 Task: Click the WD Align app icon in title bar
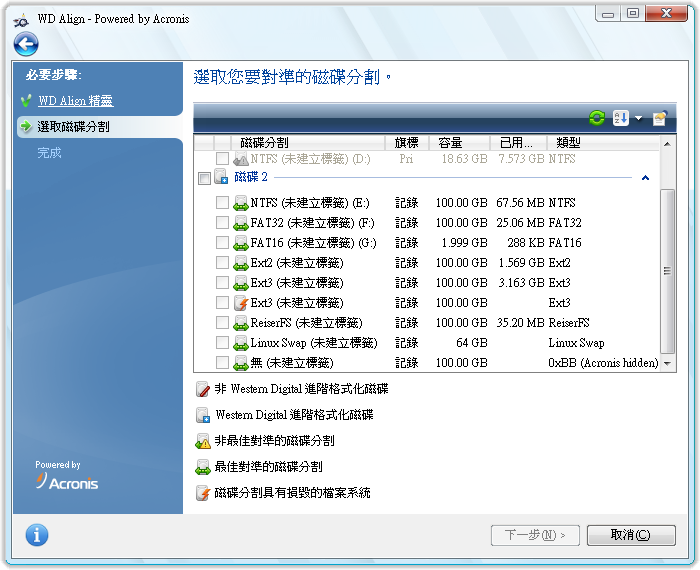click(21, 20)
